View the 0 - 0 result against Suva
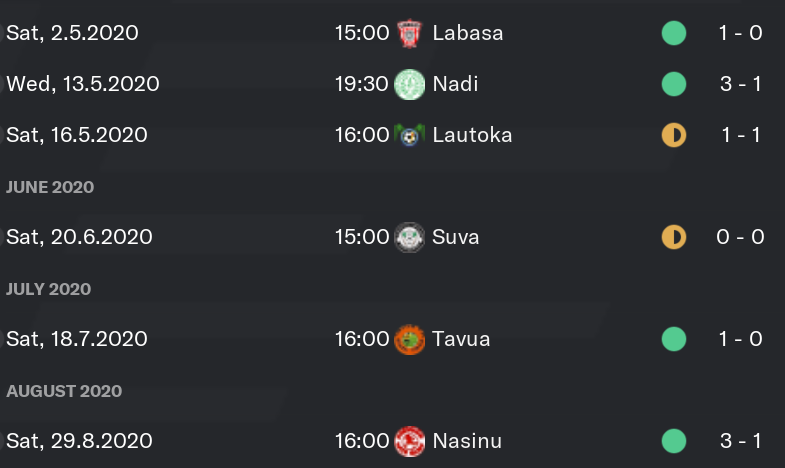Viewport: 785px width, 468px height. click(x=740, y=237)
